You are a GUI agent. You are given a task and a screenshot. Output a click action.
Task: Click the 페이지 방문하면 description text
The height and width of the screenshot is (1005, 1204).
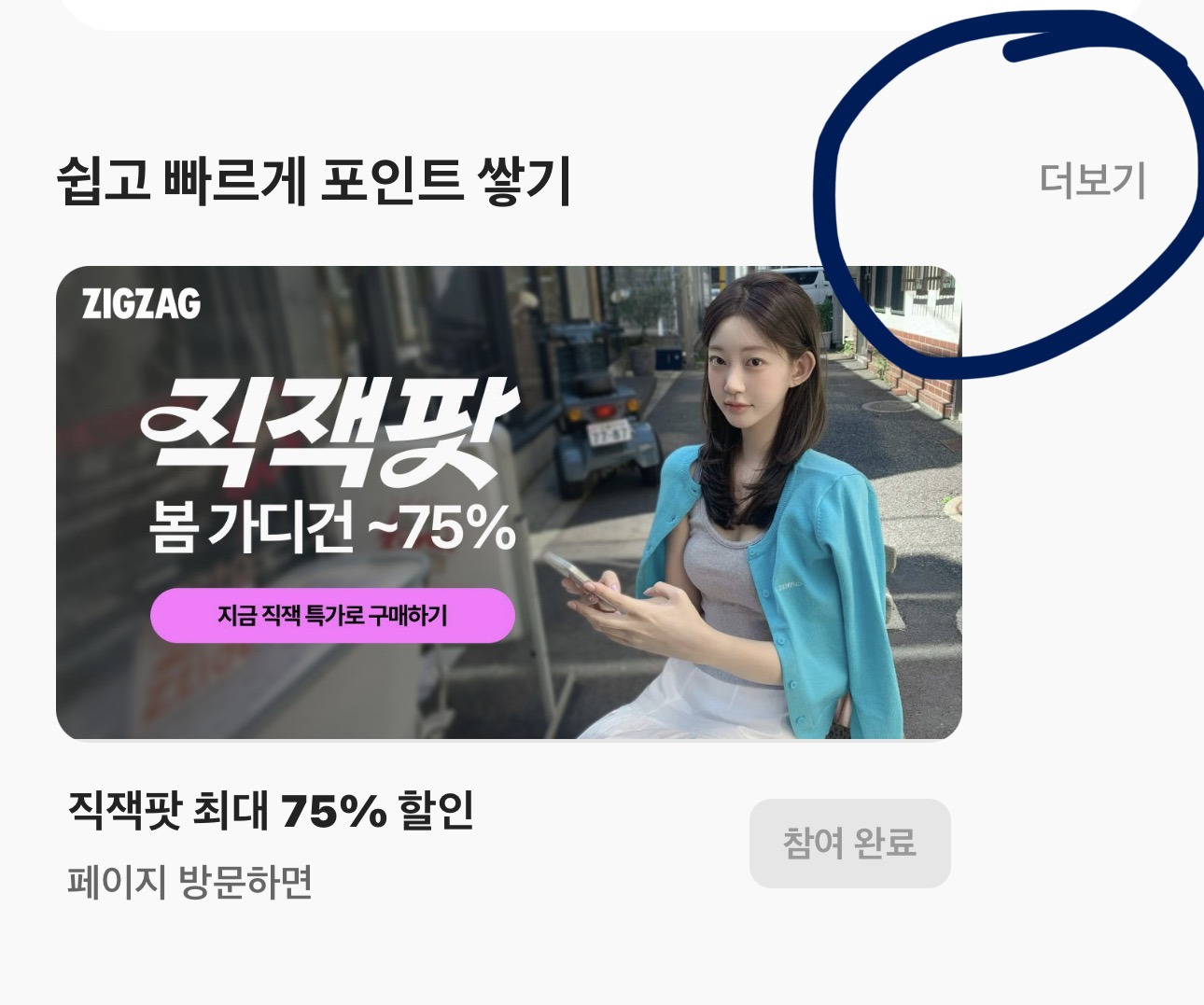click(x=189, y=882)
